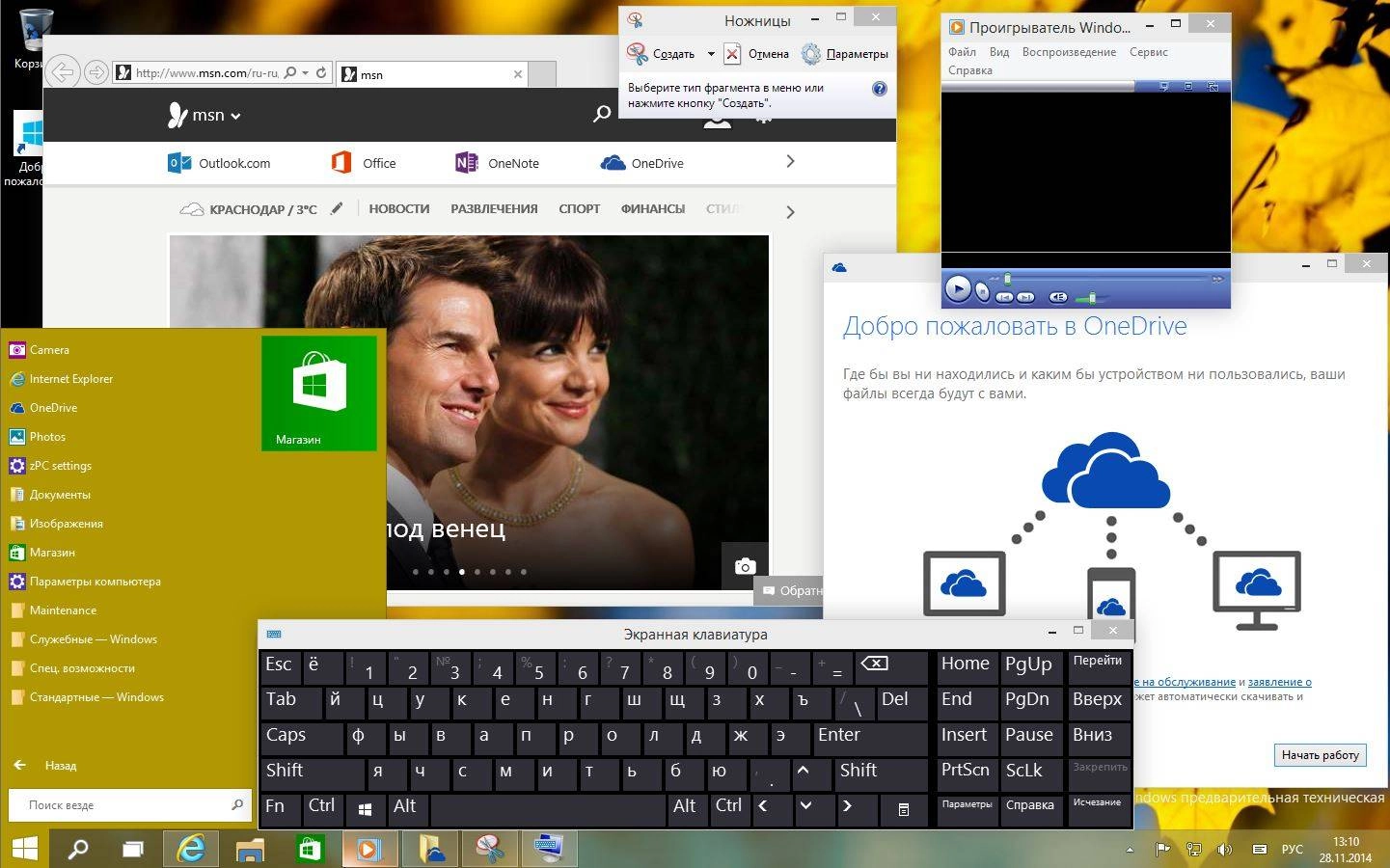Click the File Explorer icon on the taskbar

[x=250, y=849]
